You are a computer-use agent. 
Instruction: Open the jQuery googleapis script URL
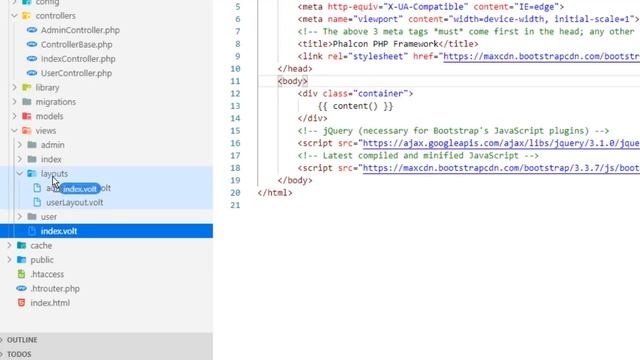(501, 143)
